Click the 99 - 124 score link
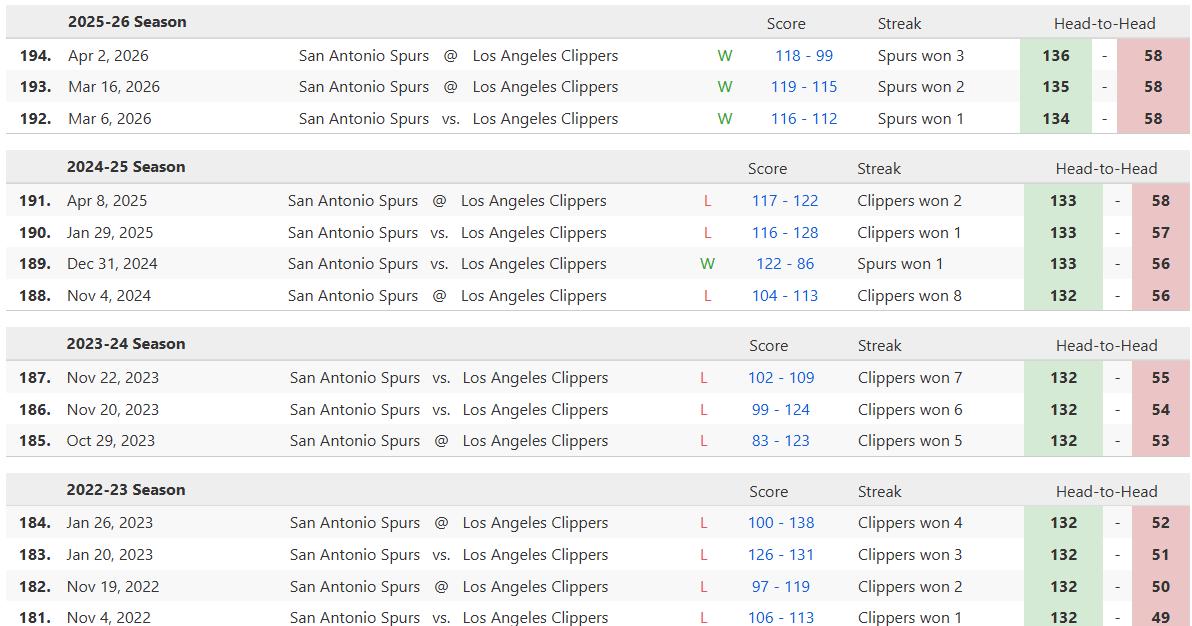 (x=780, y=410)
